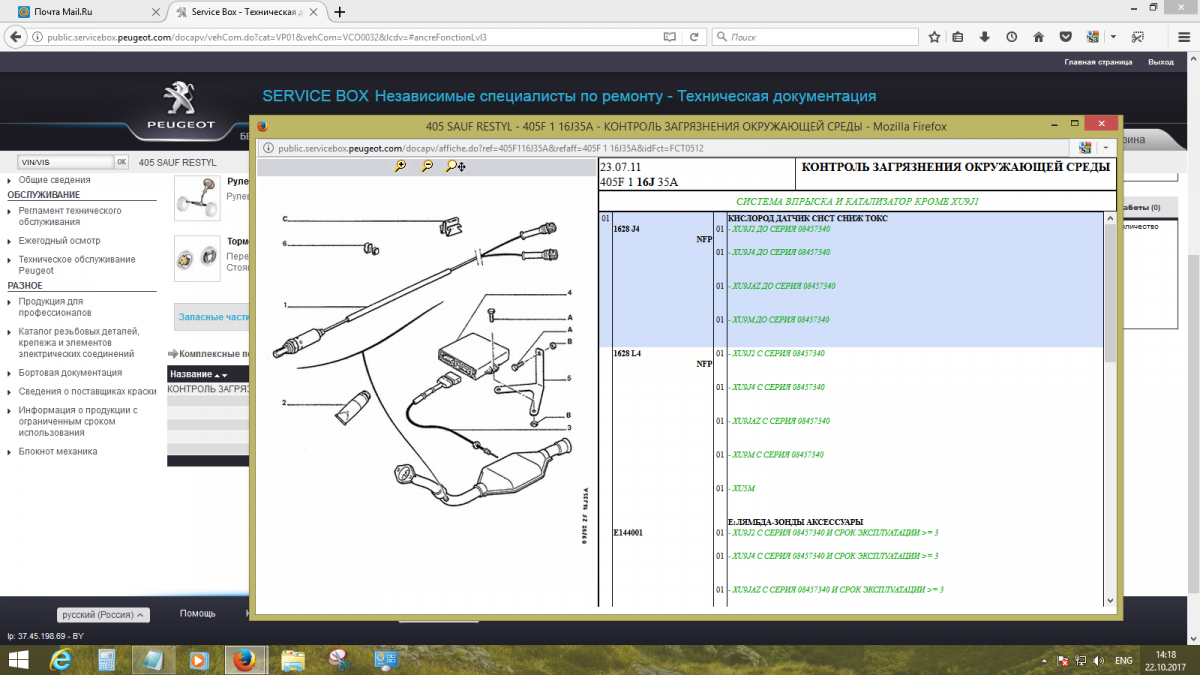Sort by the Название column header

(x=192, y=374)
